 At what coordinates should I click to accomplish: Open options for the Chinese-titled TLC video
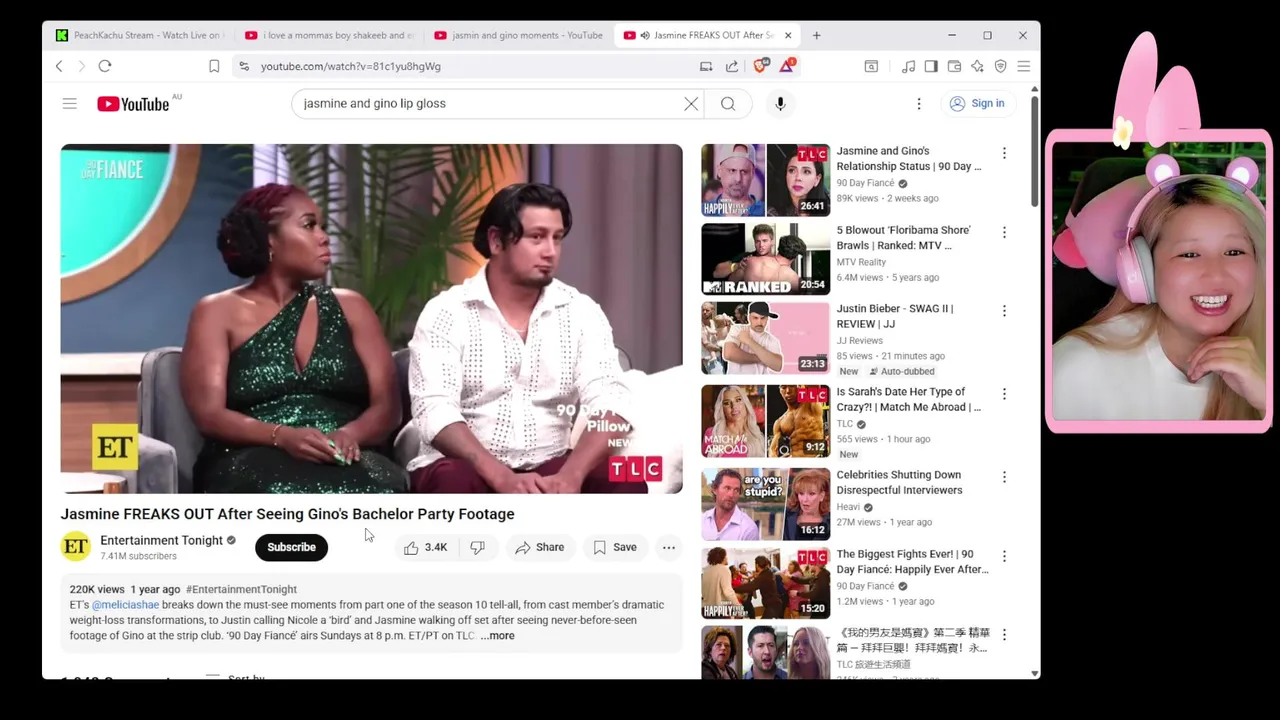(1004, 635)
